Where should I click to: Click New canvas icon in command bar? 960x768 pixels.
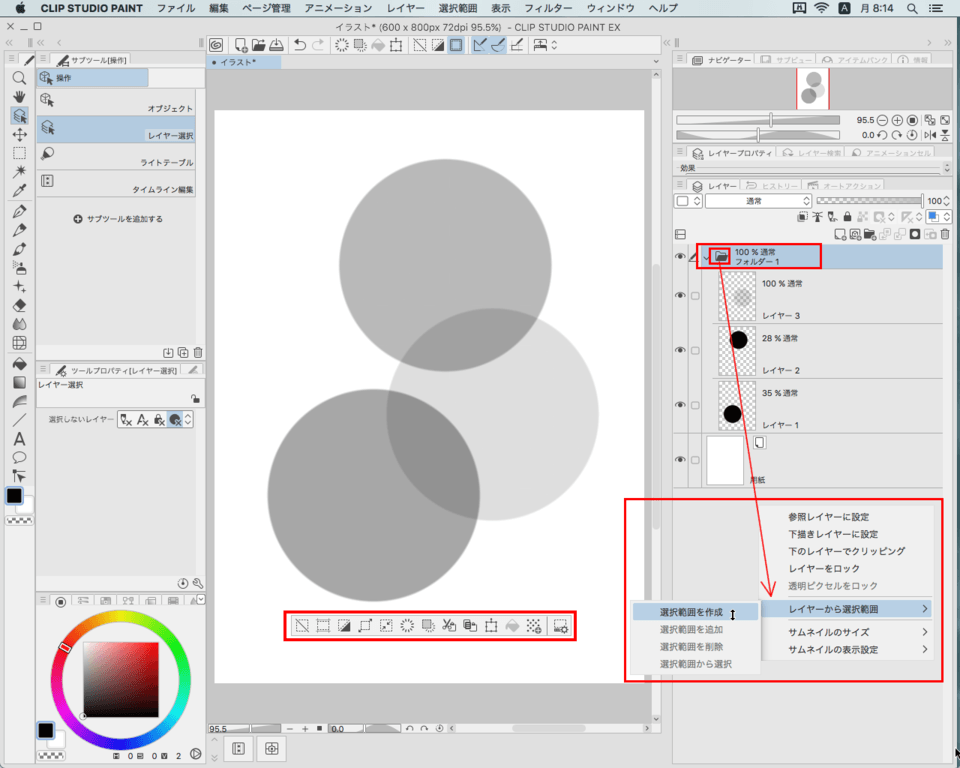pyautogui.click(x=241, y=45)
